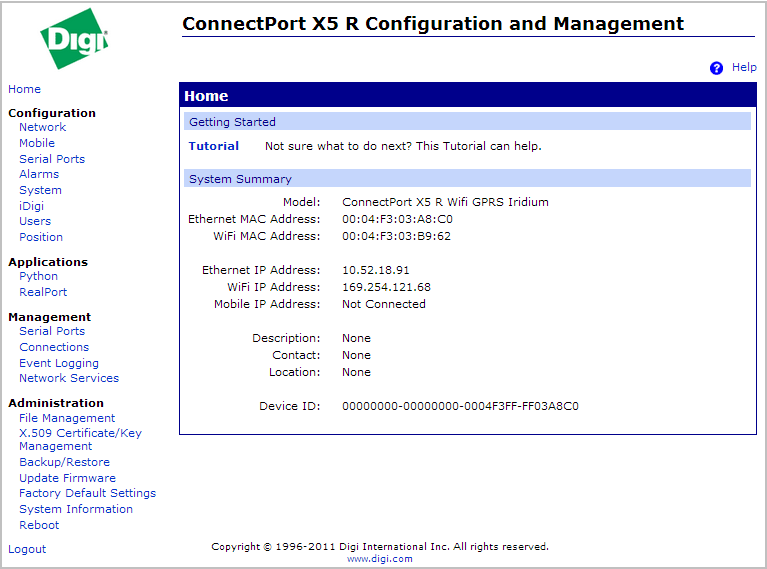This screenshot has width=767, height=569.
Task: Click Update Firmware link
Action: click(67, 478)
